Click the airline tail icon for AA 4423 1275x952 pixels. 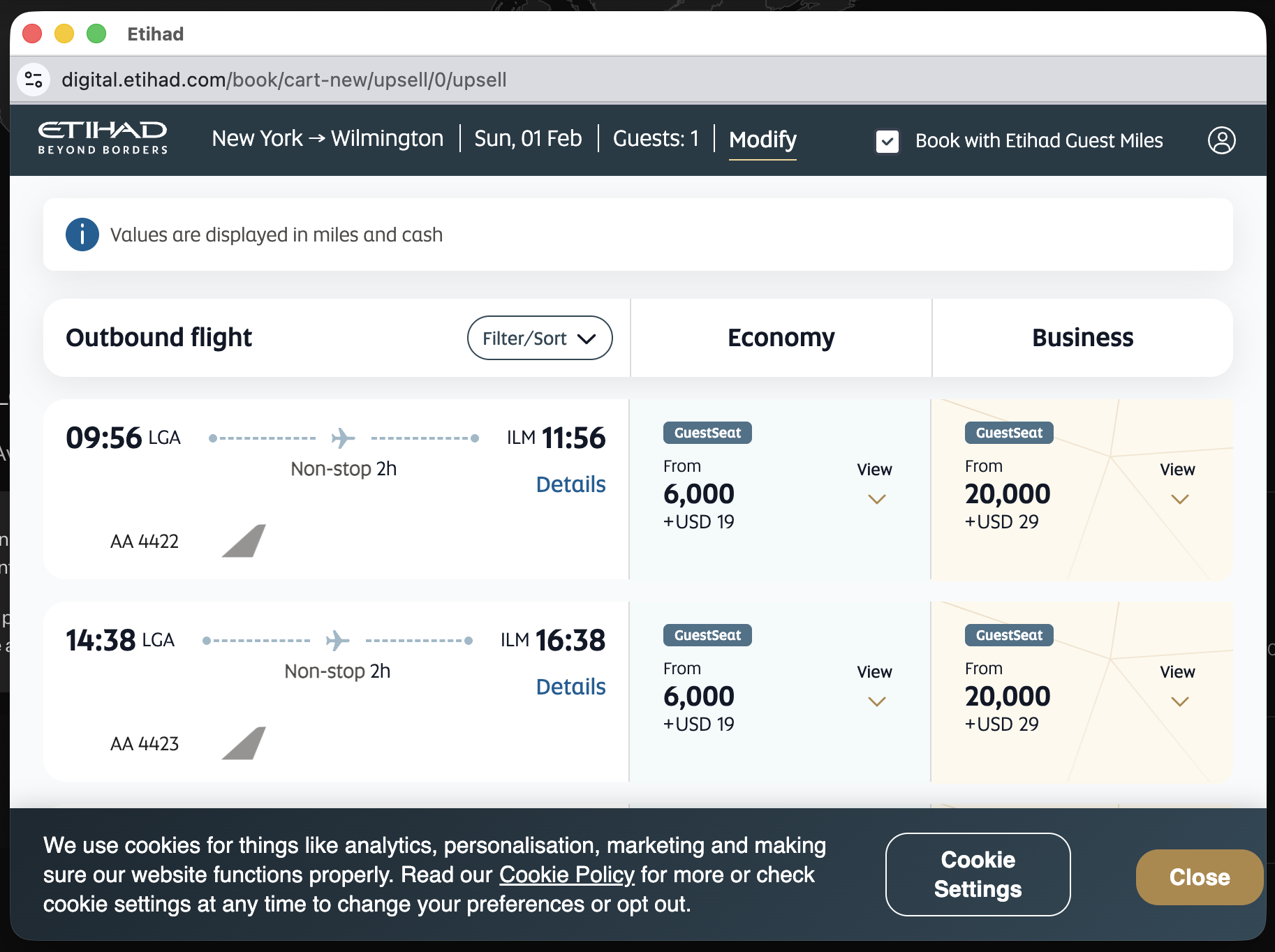pos(244,743)
